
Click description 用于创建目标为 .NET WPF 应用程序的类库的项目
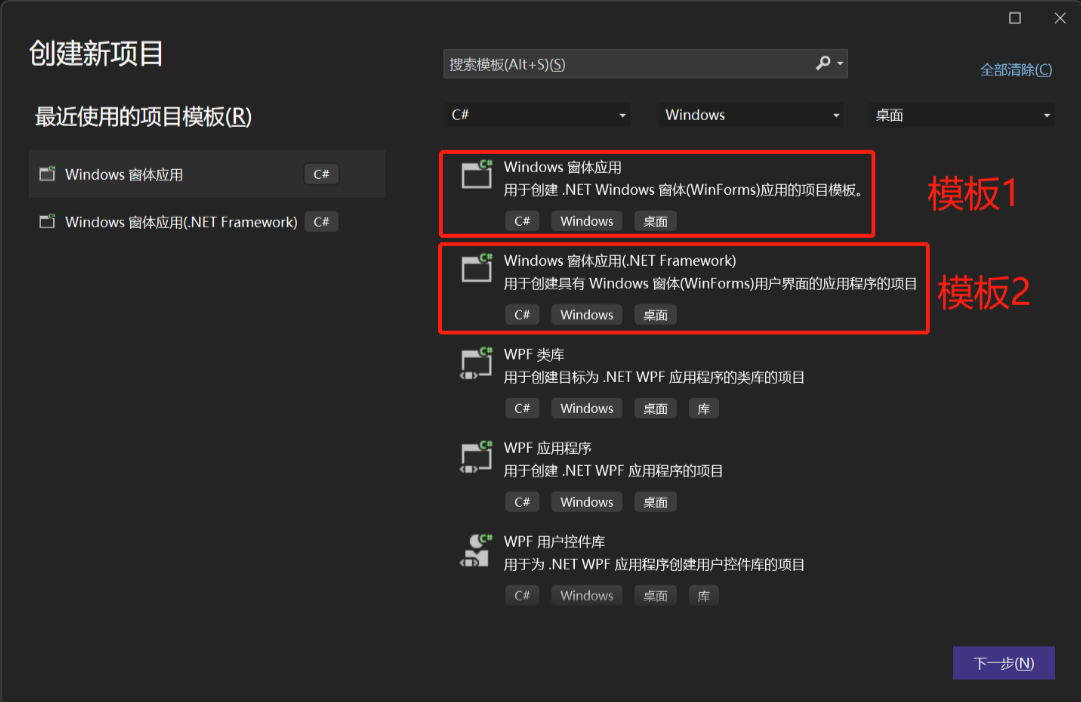[x=654, y=377]
